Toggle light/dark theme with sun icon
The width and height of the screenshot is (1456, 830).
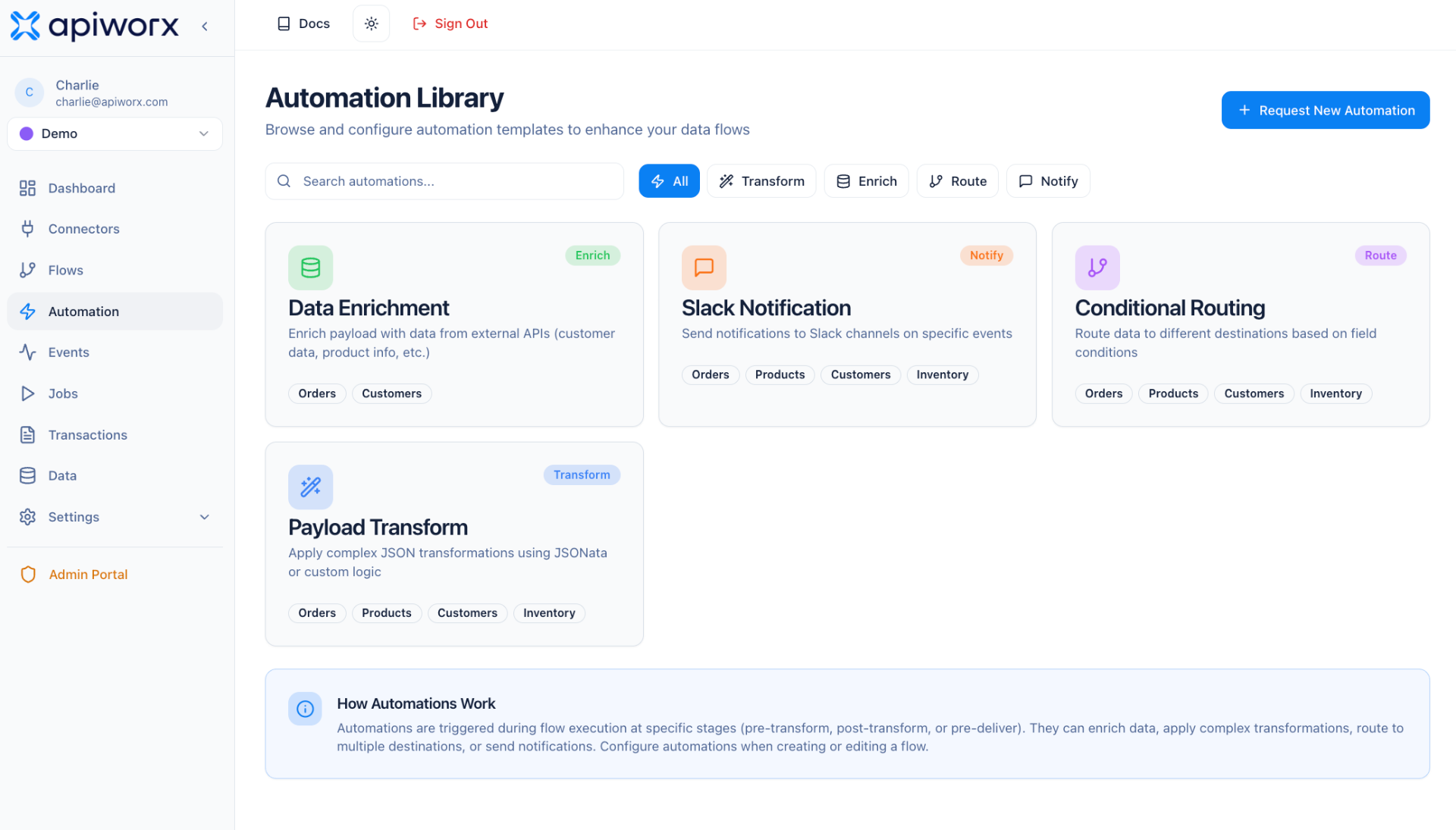pos(371,23)
